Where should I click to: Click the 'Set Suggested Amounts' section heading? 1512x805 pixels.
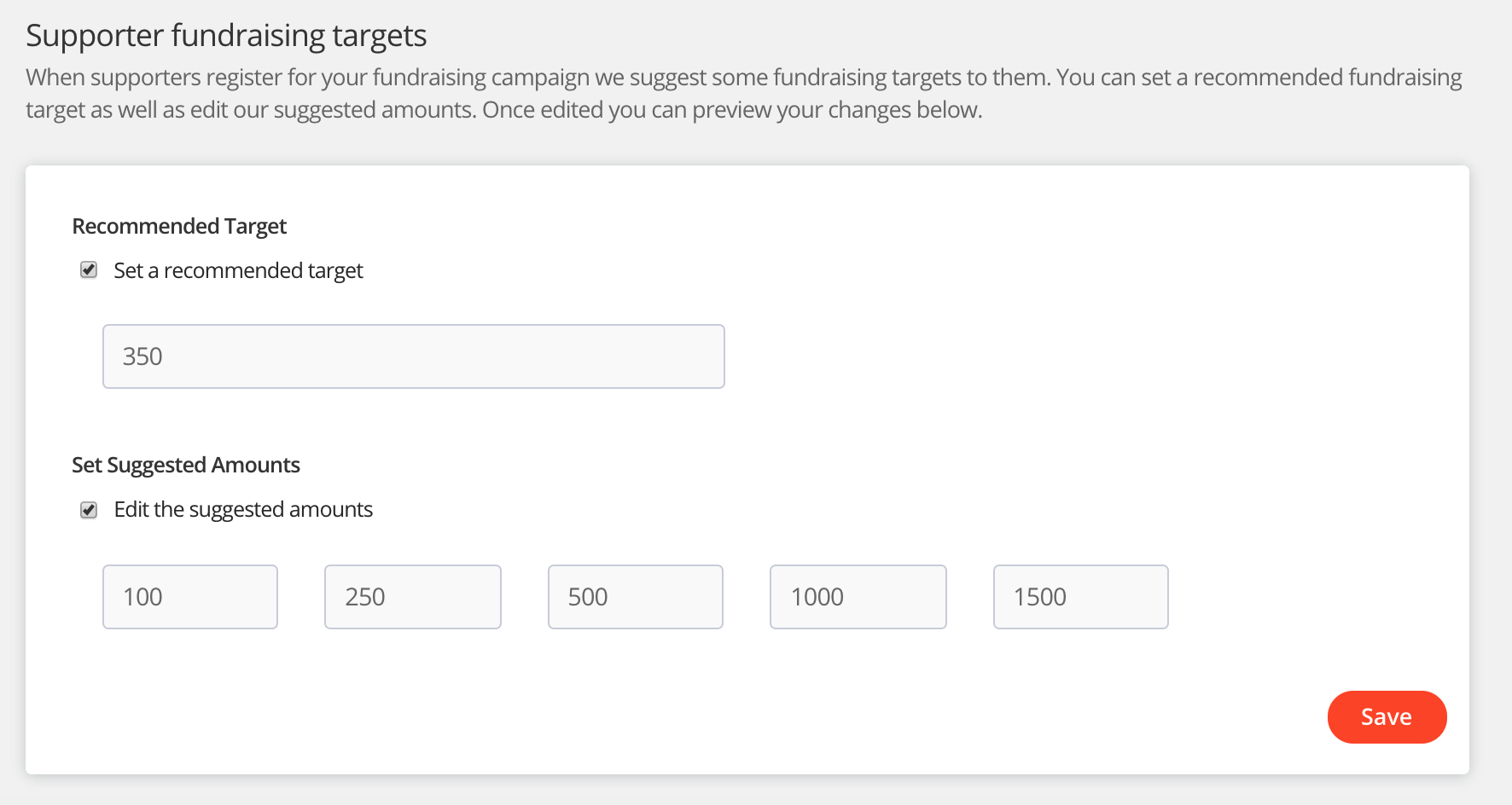pos(186,465)
